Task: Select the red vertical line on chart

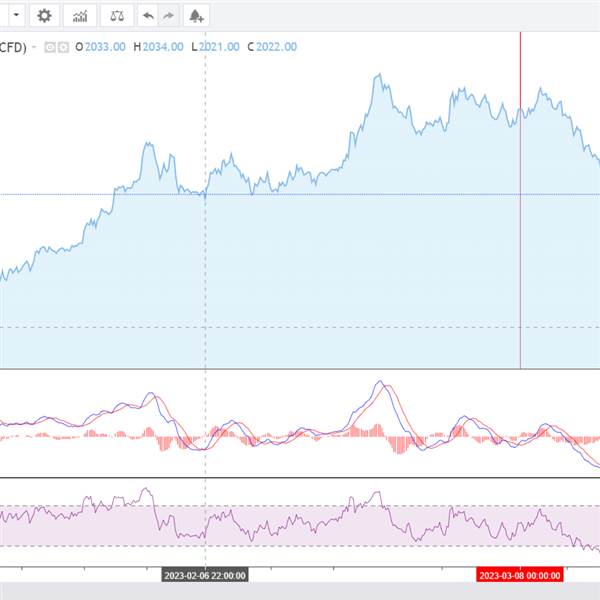Action: pos(520,250)
